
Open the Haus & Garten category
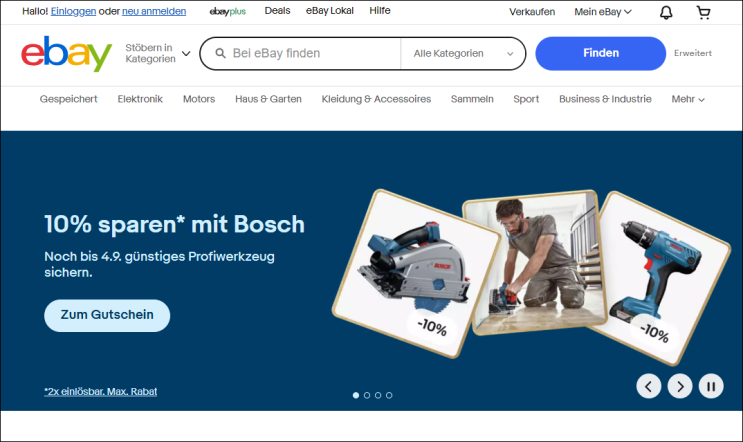pos(268,99)
